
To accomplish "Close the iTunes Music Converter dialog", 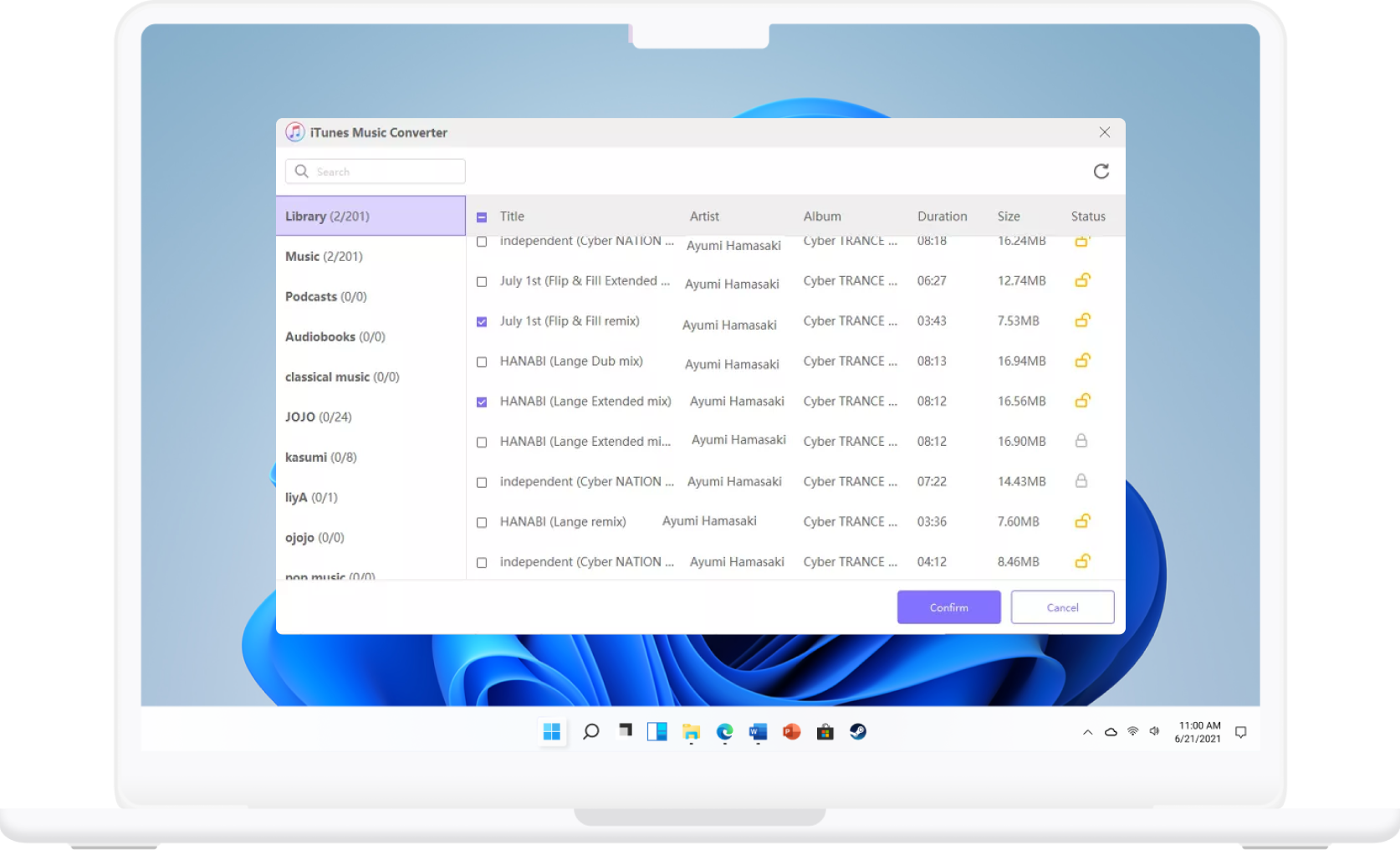I will [1105, 132].
